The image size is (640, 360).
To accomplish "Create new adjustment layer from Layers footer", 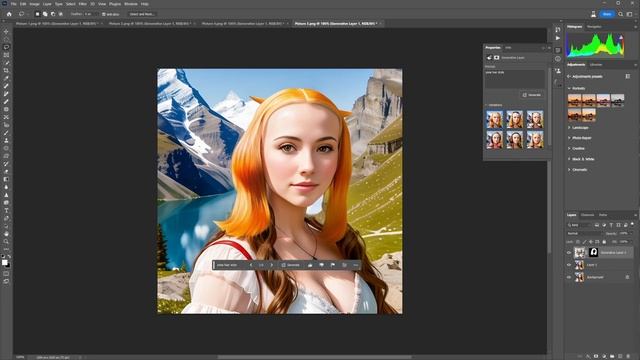I will 604,356.
